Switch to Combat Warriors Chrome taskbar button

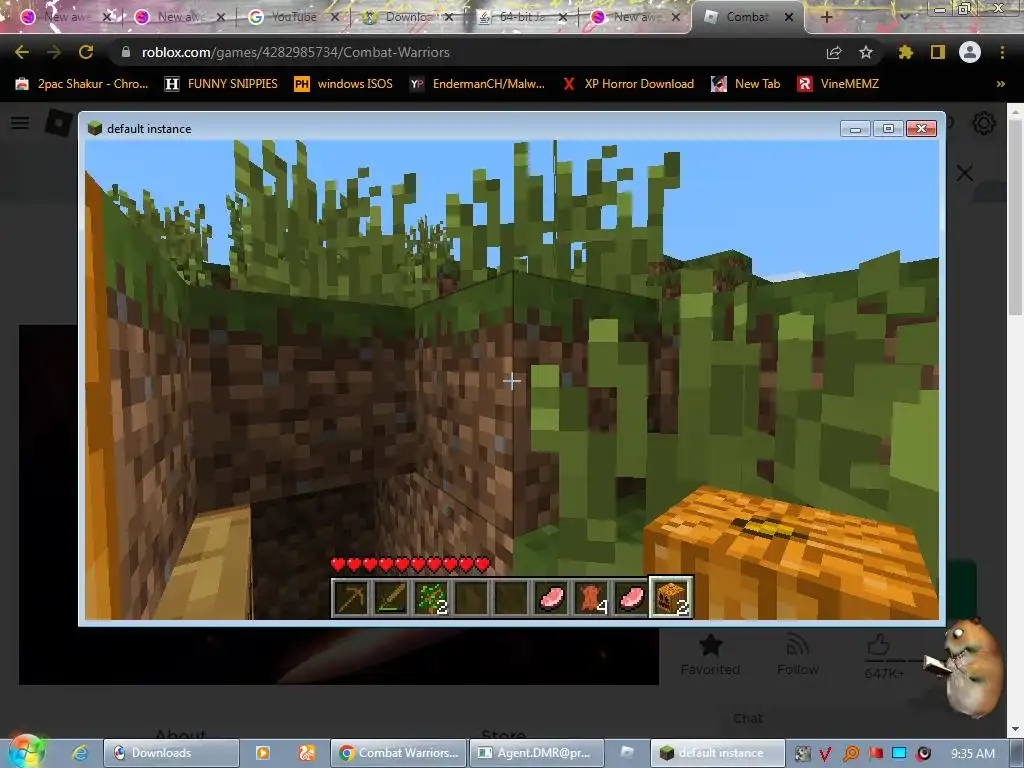[x=398, y=753]
